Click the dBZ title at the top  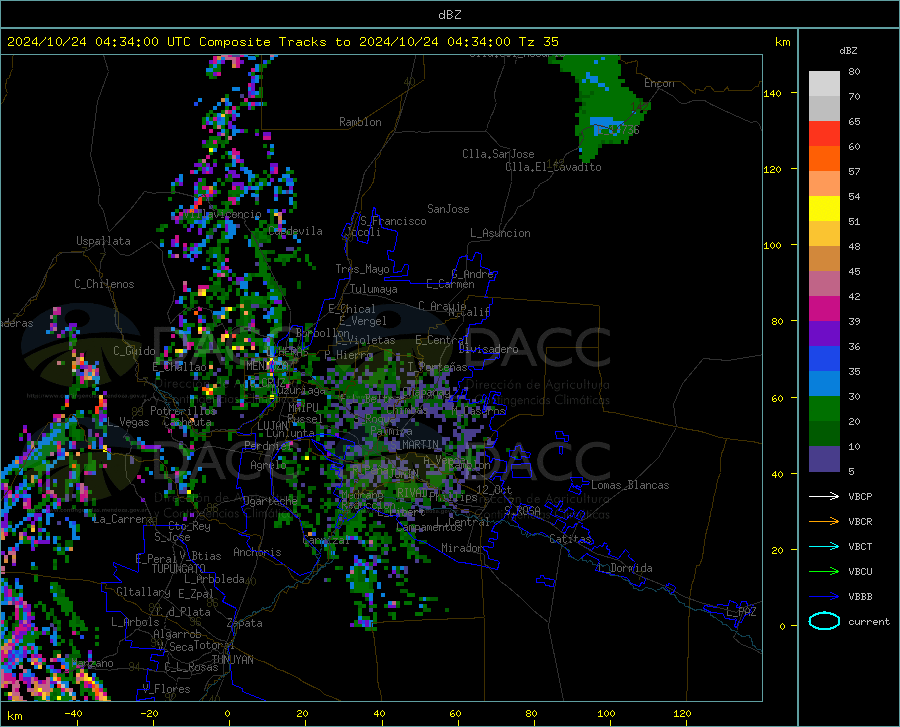[x=449, y=15]
